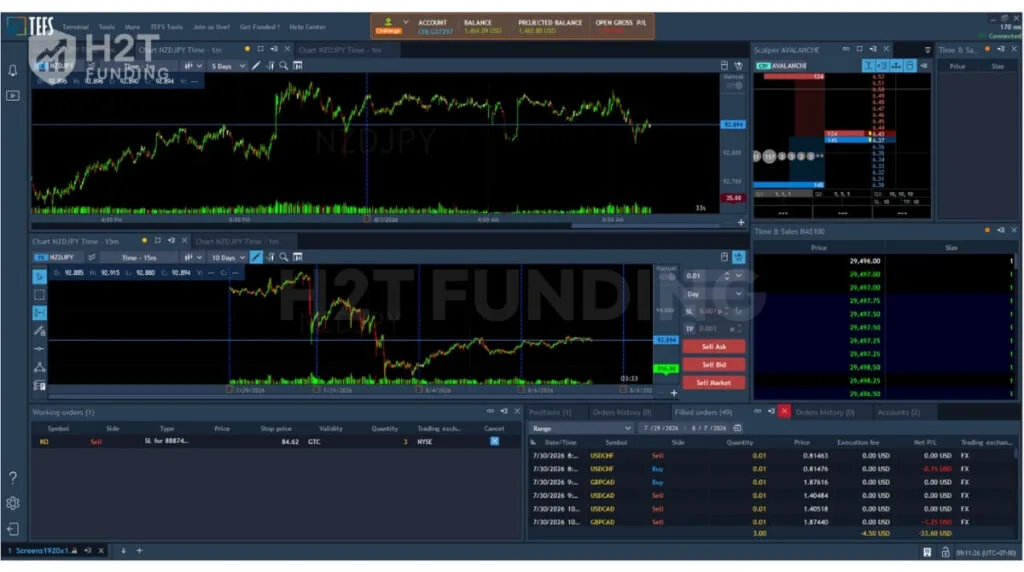This screenshot has height=572, width=1024.
Task: Open the Tools menu
Action: [106, 27]
